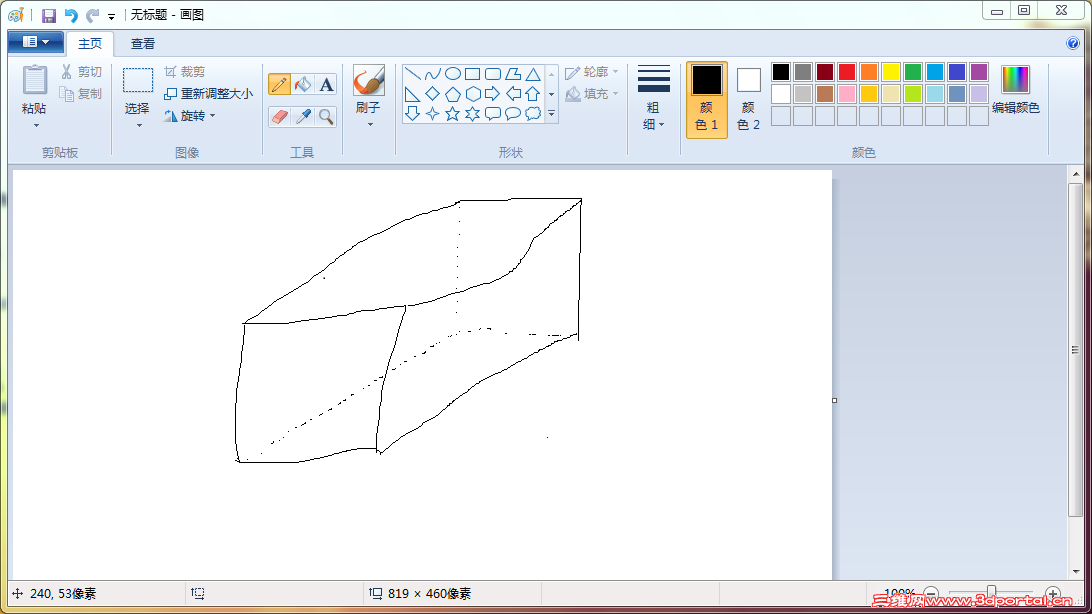Activate Color 2 (颜色 2) selector

tap(749, 100)
